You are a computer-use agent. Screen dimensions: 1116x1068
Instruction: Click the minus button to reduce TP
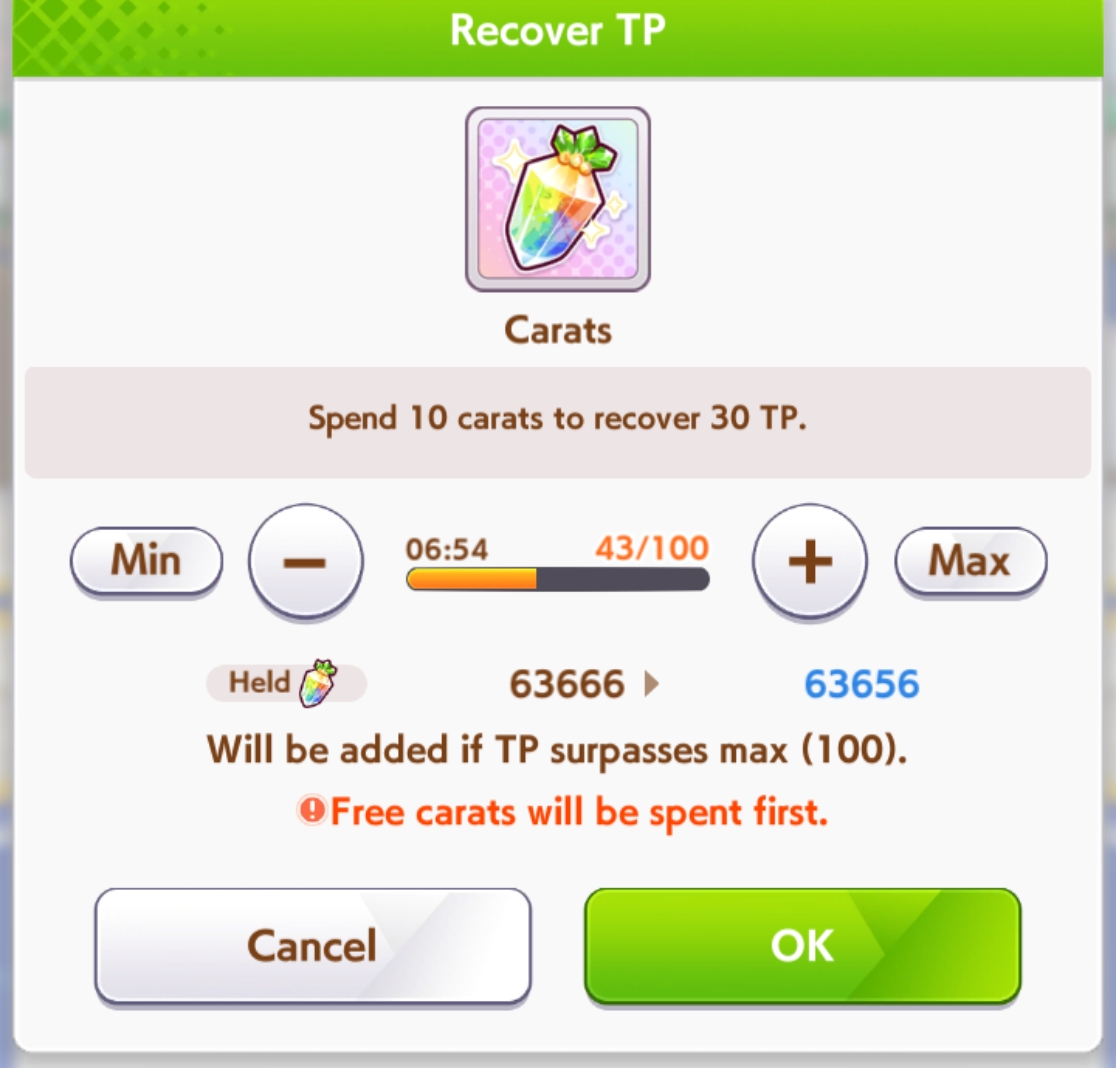(x=305, y=561)
